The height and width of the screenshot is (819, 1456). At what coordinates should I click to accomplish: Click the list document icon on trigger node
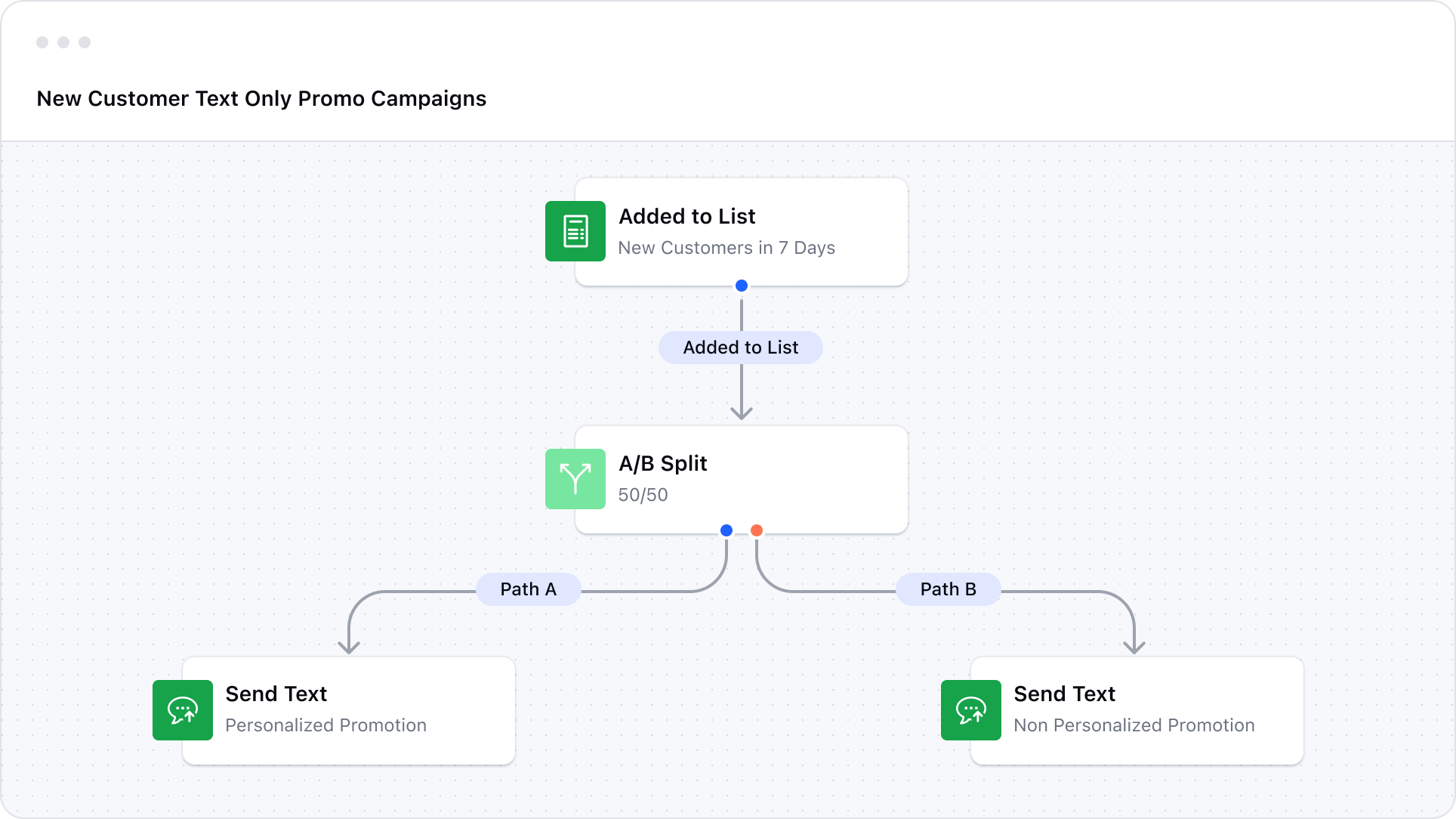click(x=576, y=231)
